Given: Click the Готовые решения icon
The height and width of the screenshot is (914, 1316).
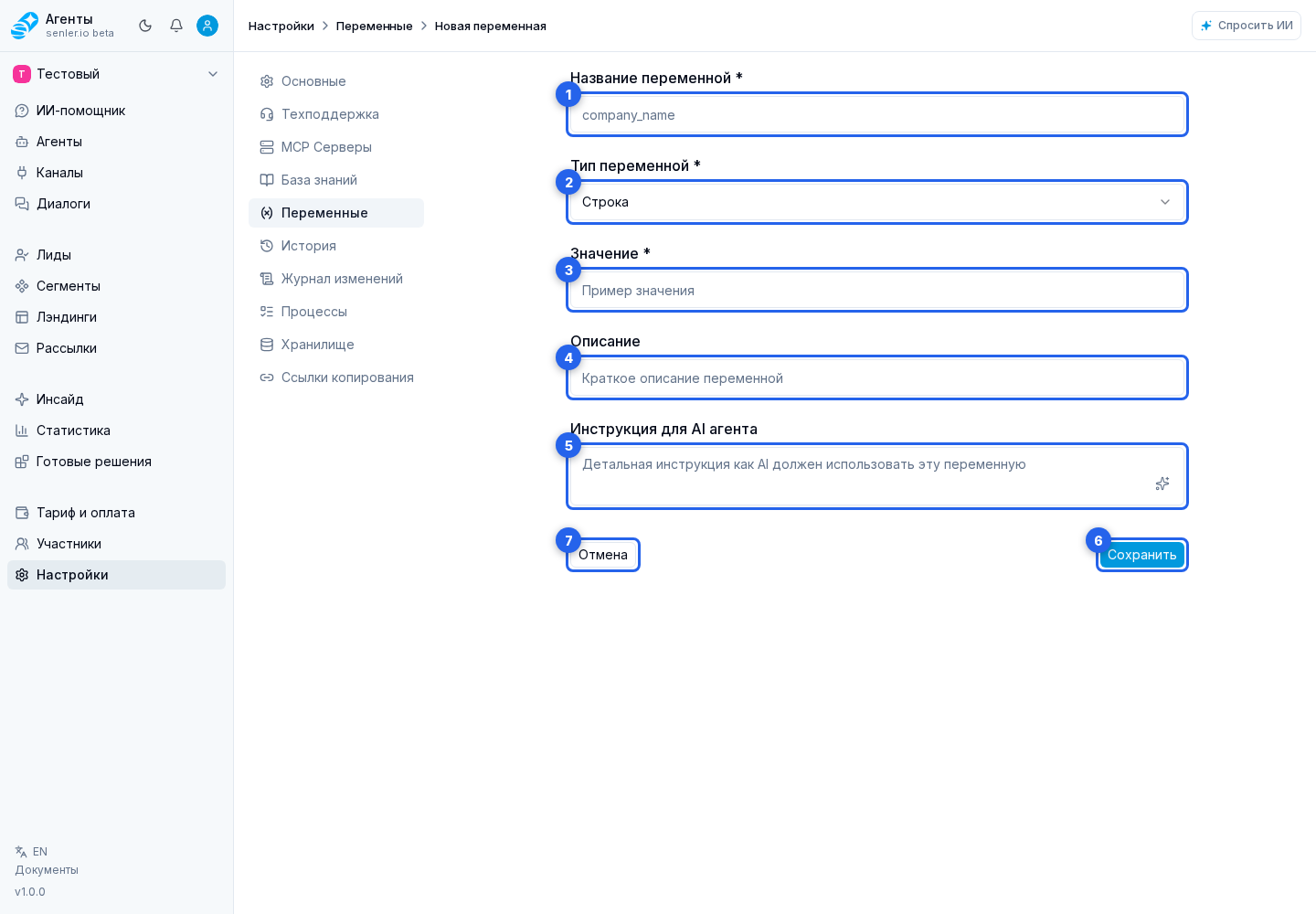Looking at the screenshot, I should (22, 462).
